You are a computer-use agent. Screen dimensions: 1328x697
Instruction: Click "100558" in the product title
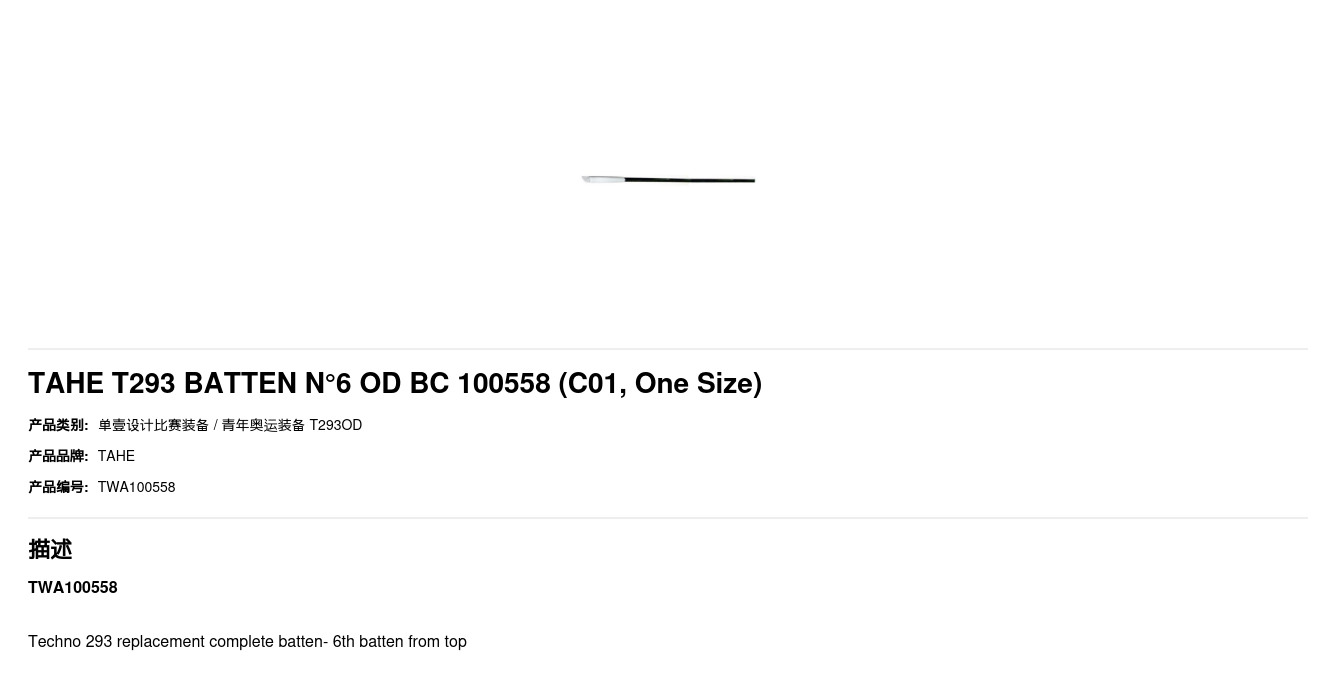503,383
